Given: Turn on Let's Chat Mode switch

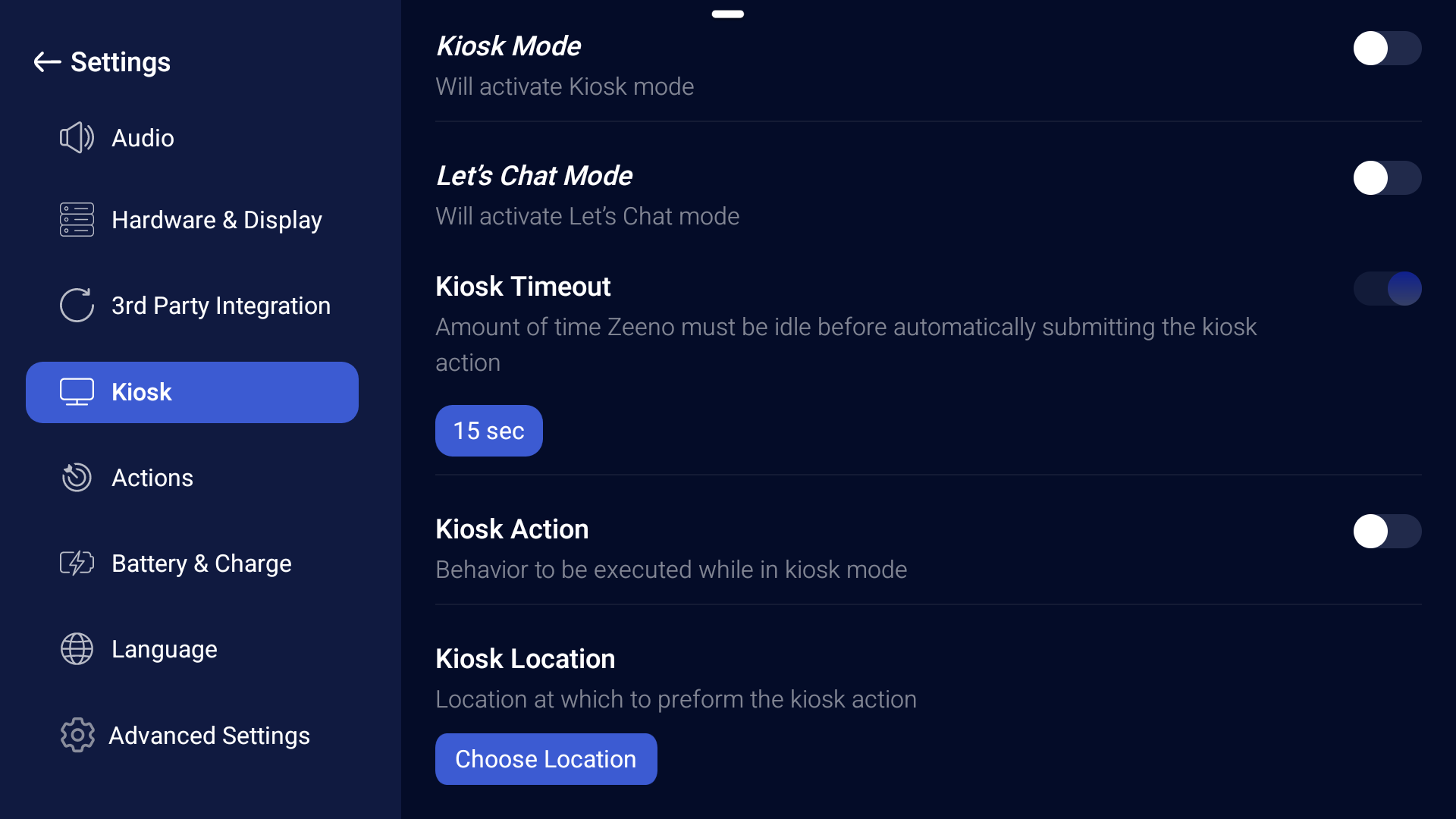Looking at the screenshot, I should pyautogui.click(x=1387, y=178).
